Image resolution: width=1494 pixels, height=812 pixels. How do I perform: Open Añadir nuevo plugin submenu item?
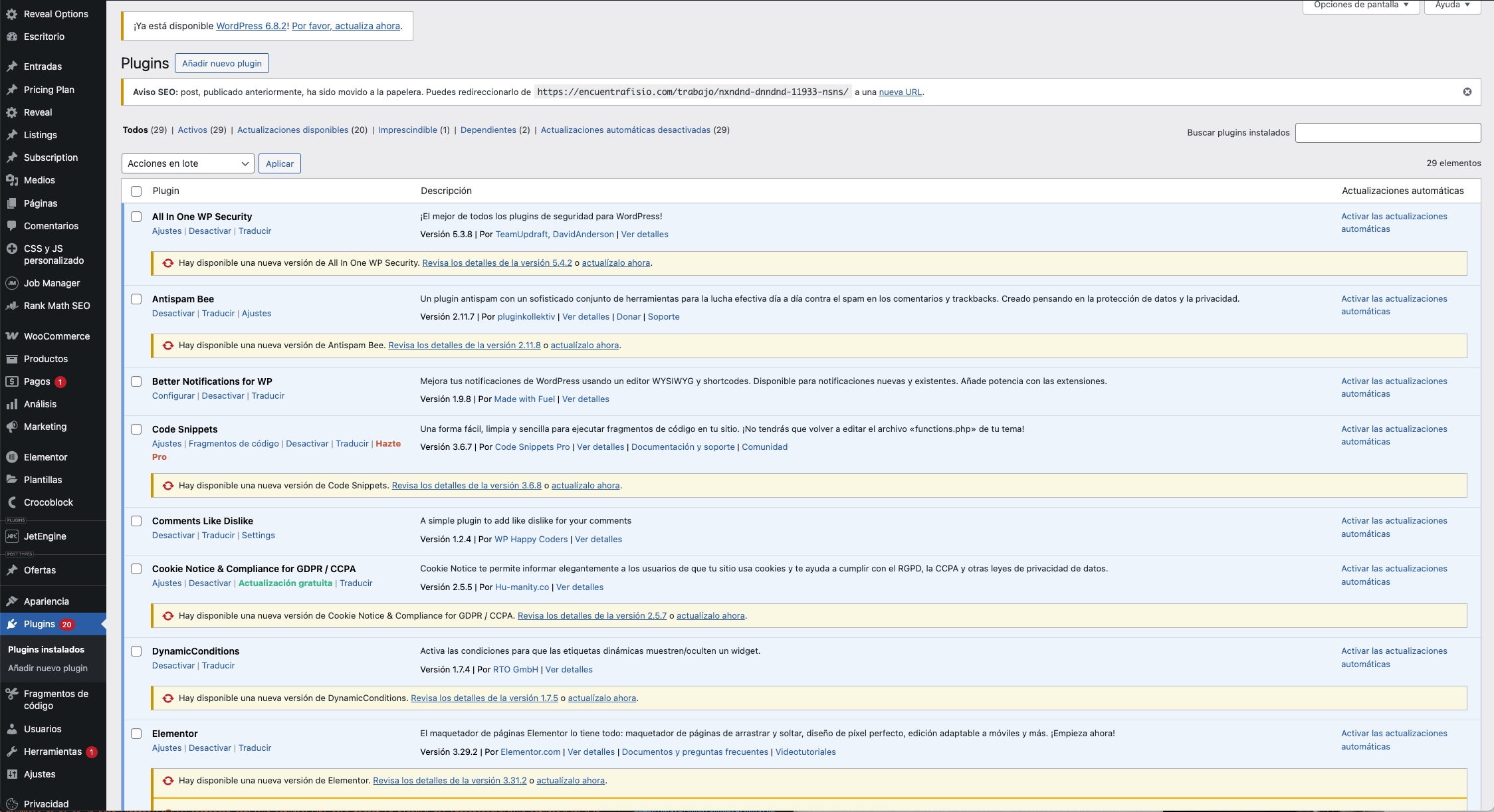point(48,668)
